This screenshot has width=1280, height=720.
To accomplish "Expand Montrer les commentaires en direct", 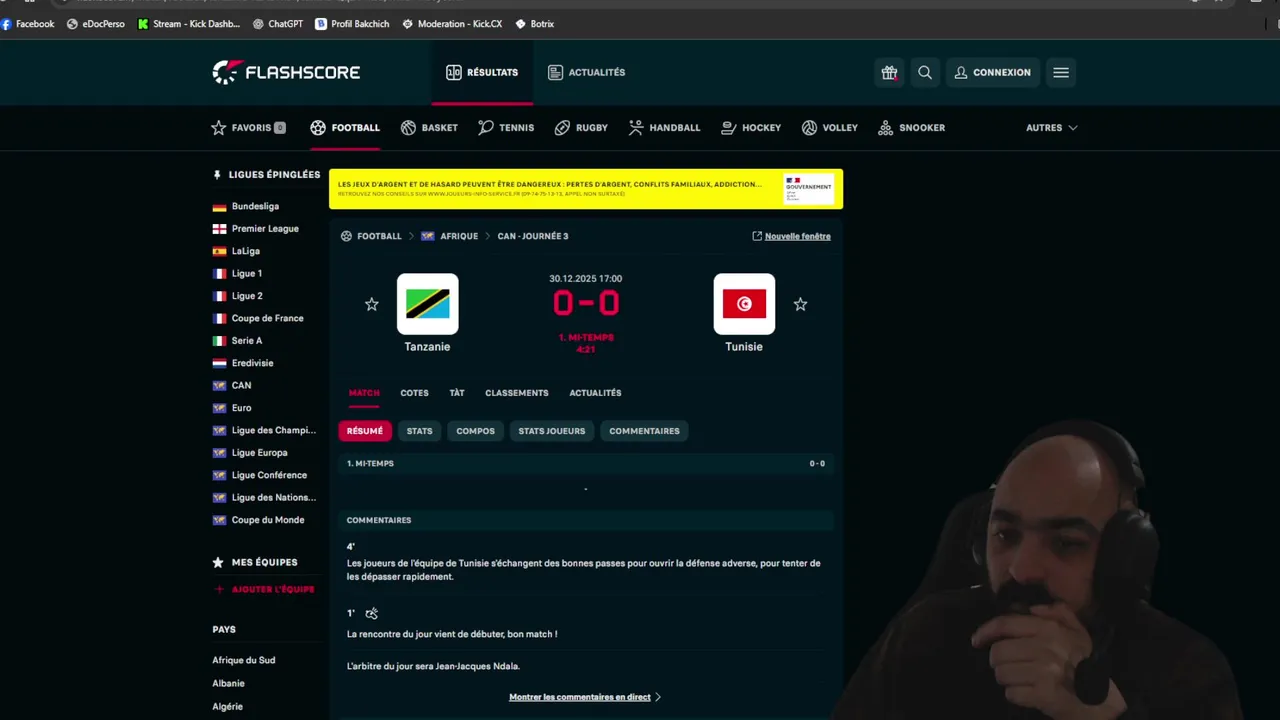I will pos(585,697).
